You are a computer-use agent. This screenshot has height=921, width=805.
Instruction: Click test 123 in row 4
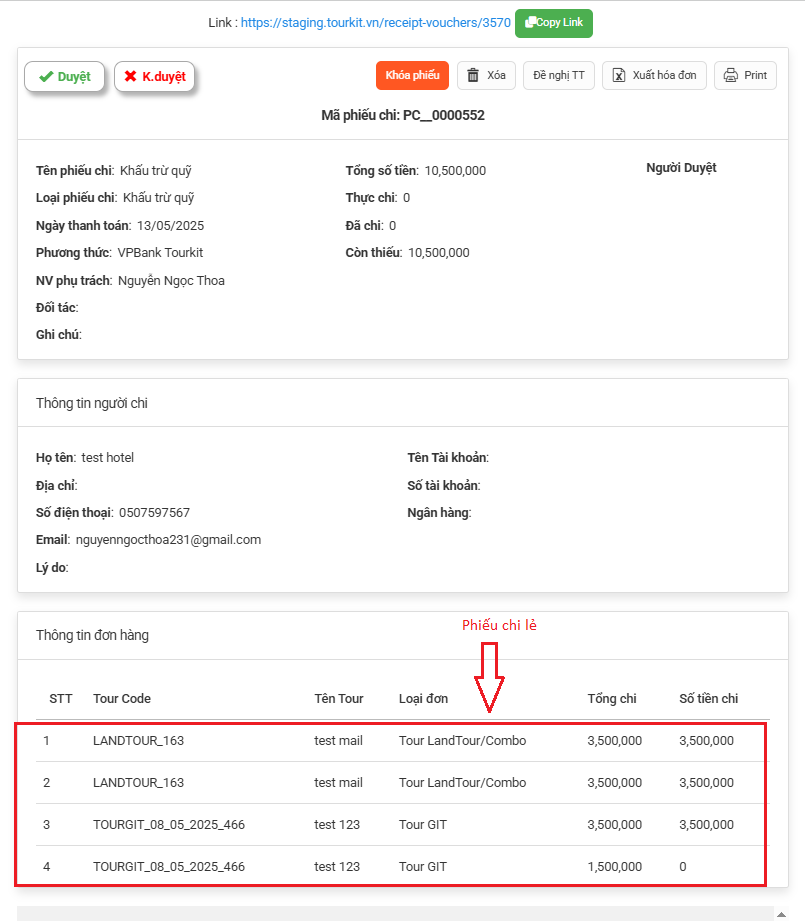click(x=337, y=867)
